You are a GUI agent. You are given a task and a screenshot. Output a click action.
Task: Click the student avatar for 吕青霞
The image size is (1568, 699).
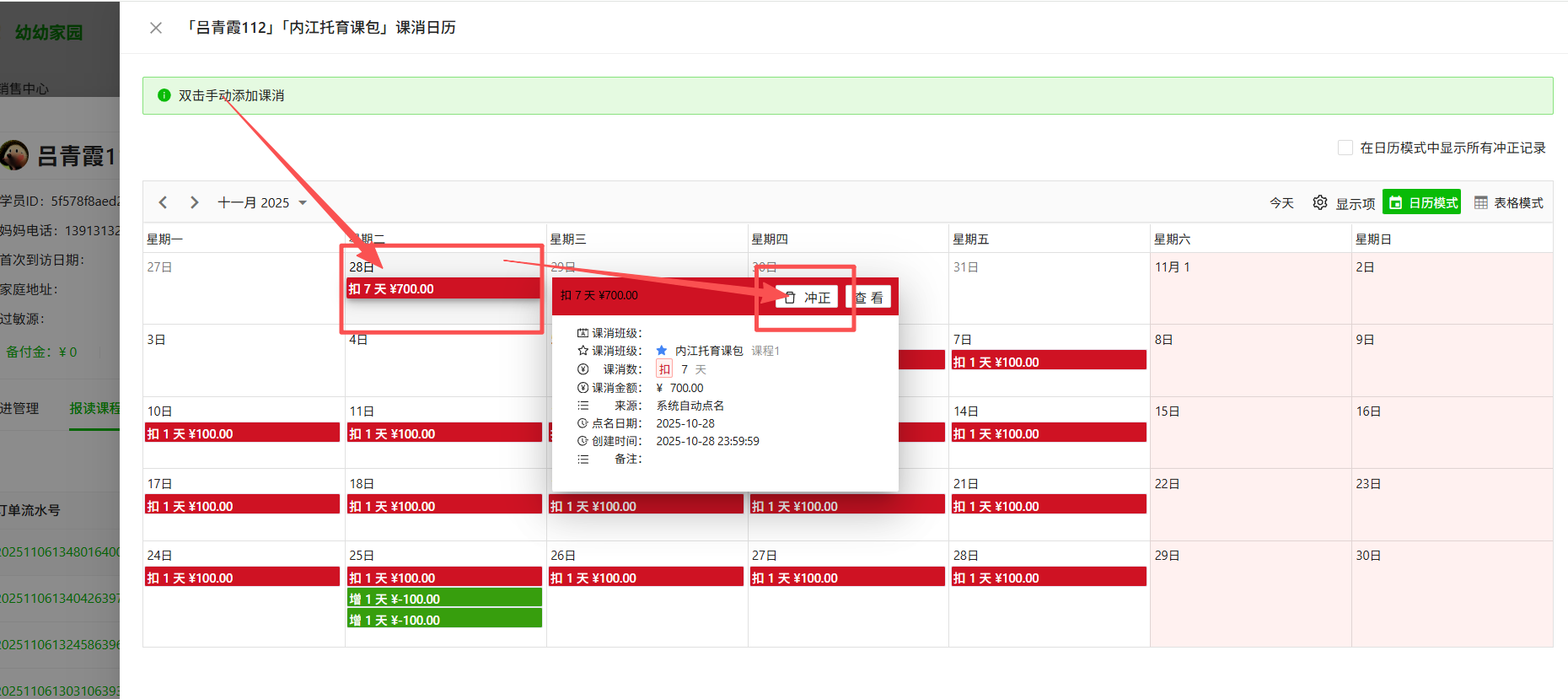click(14, 155)
